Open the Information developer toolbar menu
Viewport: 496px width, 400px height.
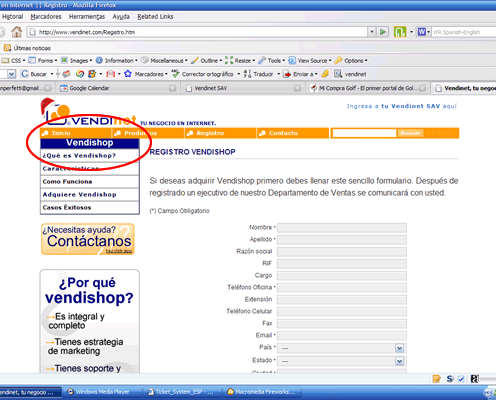click(x=117, y=61)
